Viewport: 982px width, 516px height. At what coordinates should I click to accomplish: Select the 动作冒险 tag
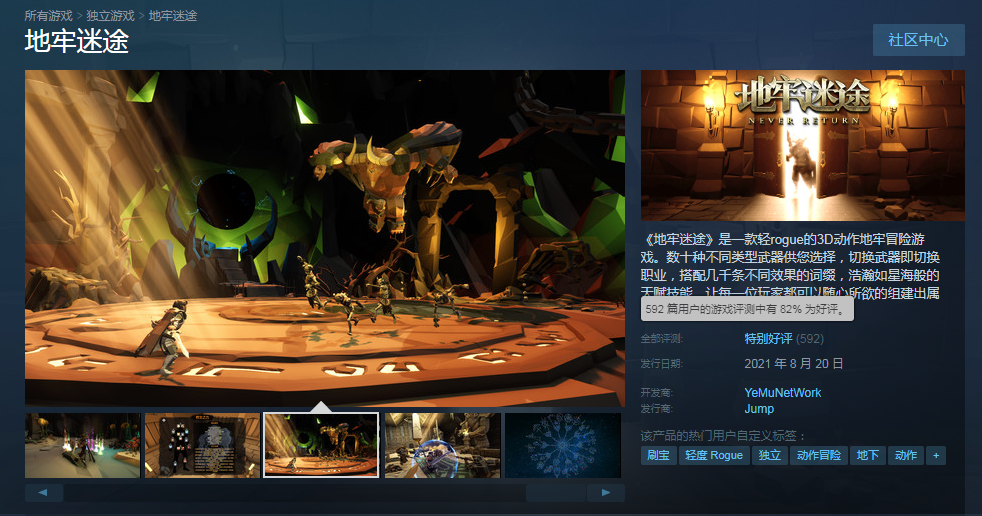pyautogui.click(x=819, y=455)
